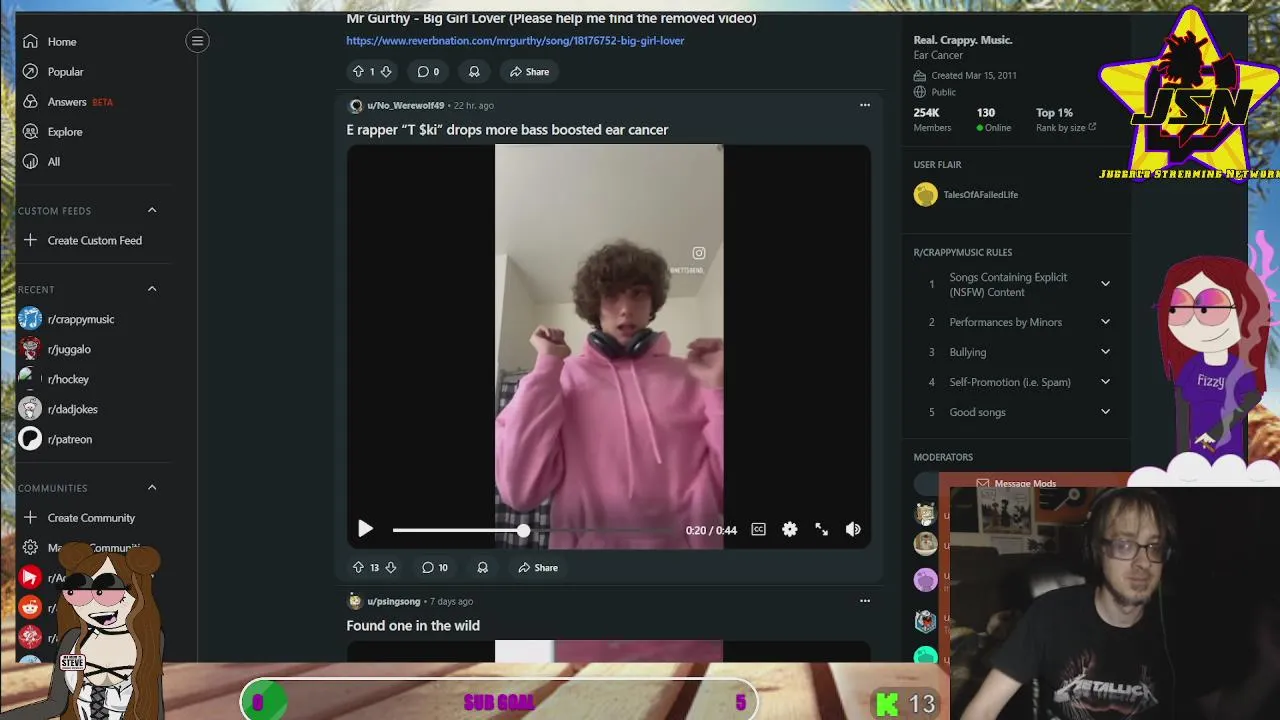Click the r/patreon community avatar icon
The height and width of the screenshot is (720, 1280).
tap(30, 439)
